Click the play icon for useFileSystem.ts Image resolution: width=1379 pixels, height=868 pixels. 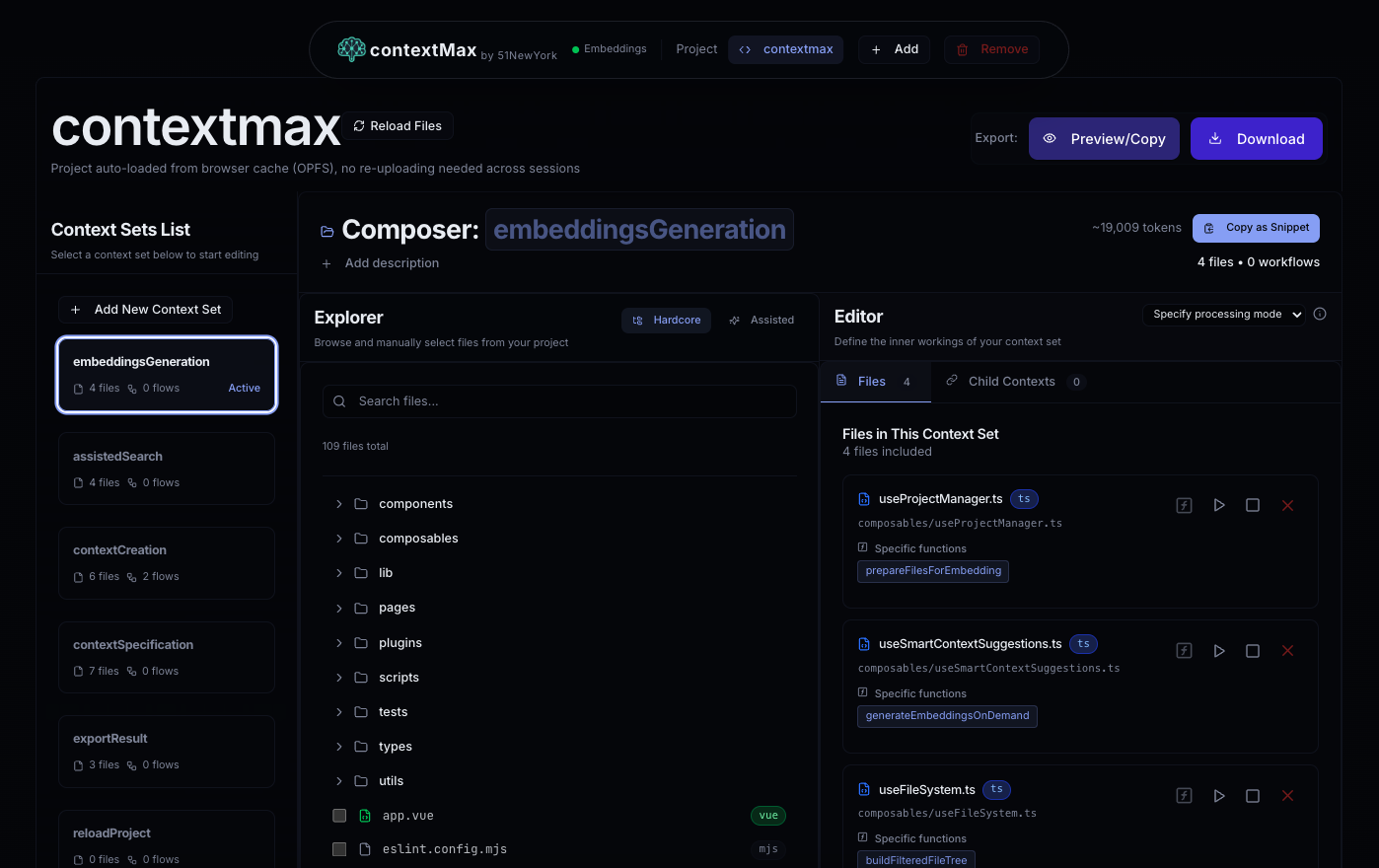coord(1219,796)
